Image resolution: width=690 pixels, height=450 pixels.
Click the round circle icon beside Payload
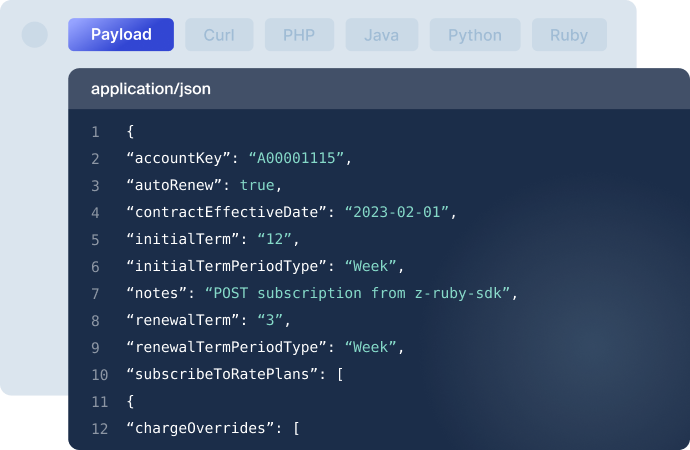click(x=35, y=35)
